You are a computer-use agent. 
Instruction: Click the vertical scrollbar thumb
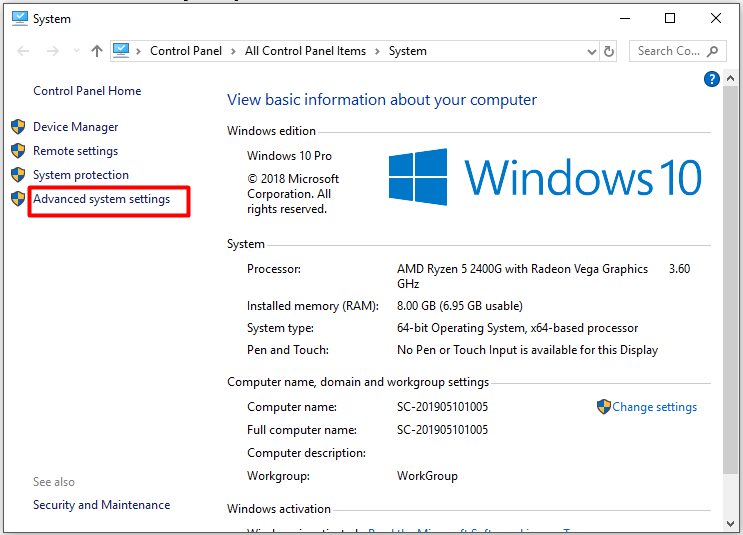click(x=730, y=279)
